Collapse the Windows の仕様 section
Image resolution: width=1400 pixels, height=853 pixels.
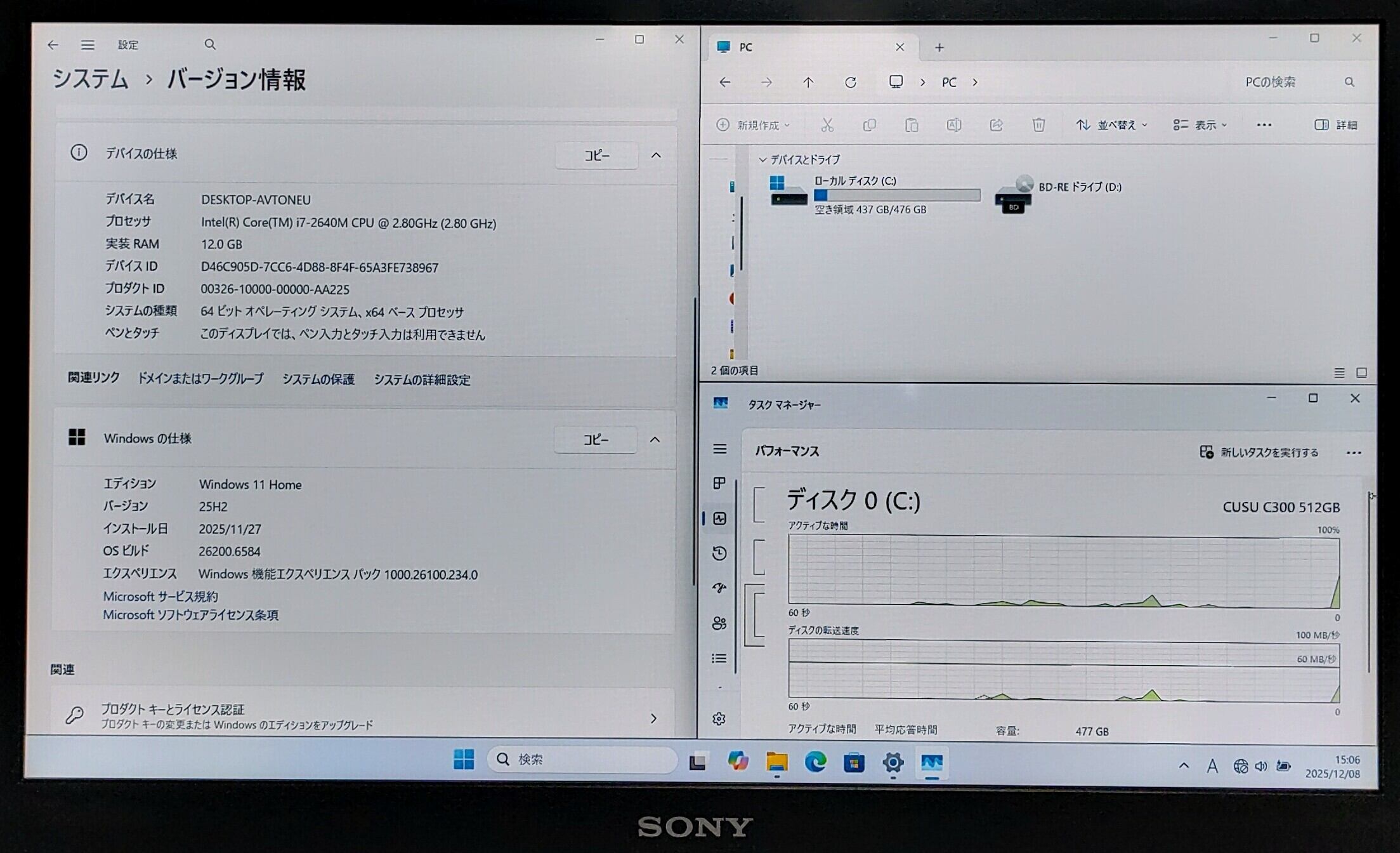coord(655,440)
